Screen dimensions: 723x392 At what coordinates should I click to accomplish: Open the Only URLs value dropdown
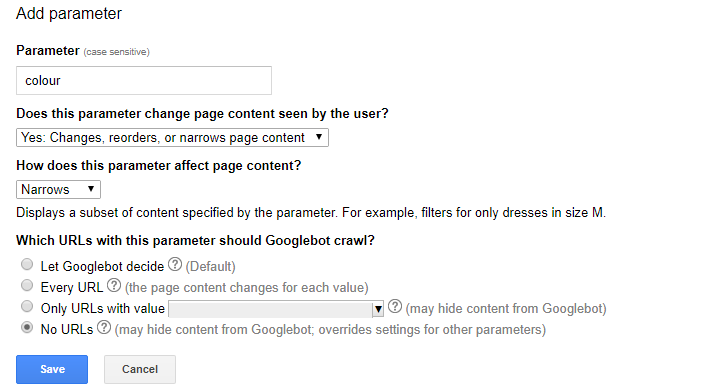pos(276,309)
